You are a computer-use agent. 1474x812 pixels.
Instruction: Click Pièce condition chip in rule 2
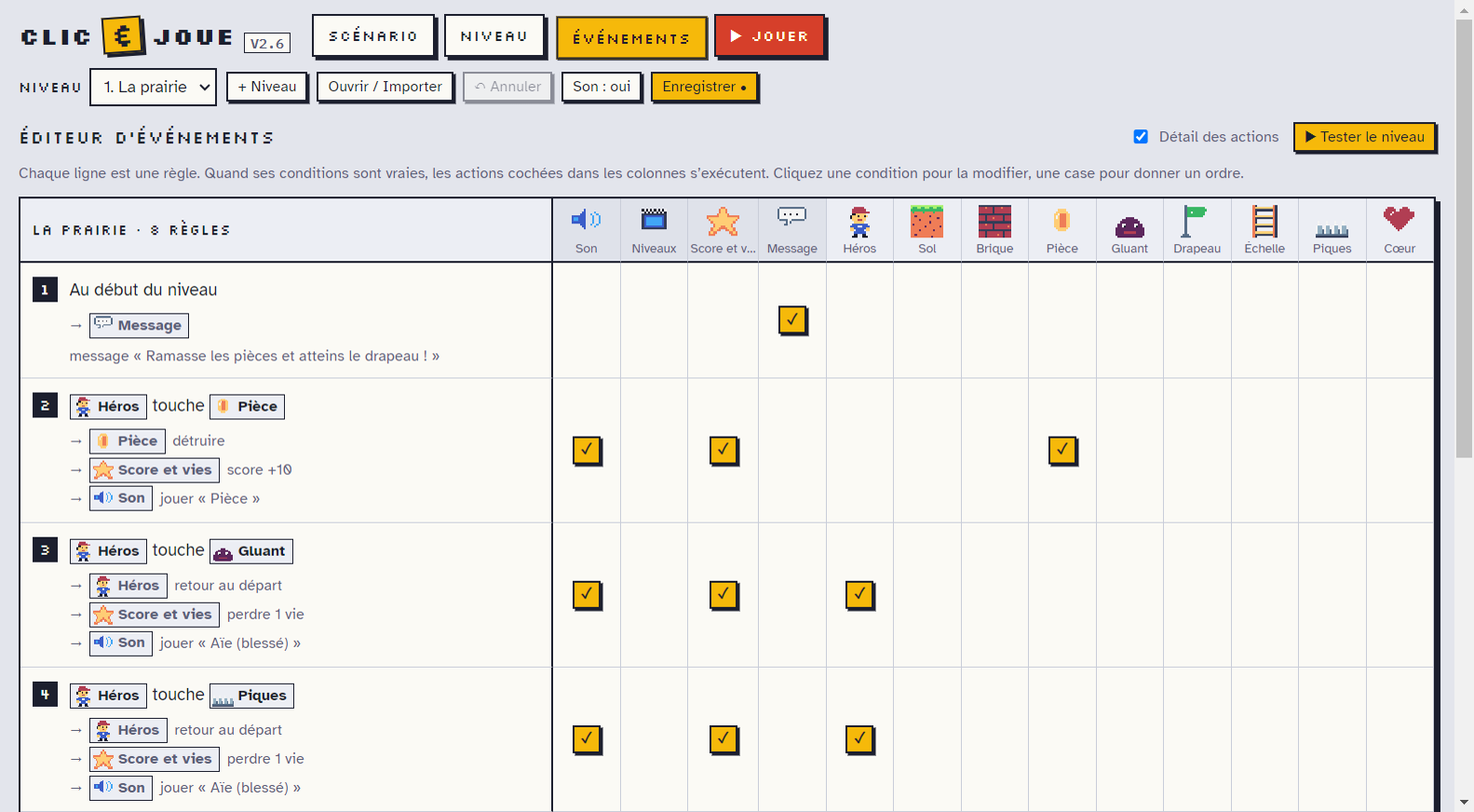click(x=247, y=407)
